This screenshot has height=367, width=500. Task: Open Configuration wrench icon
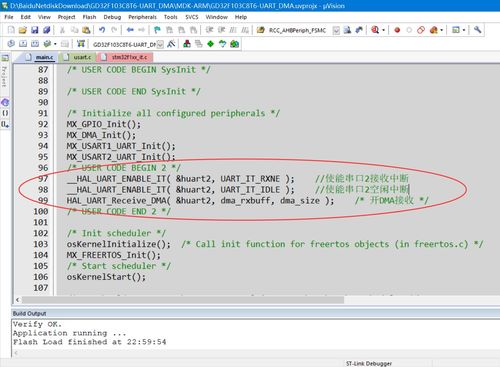click(x=478, y=30)
